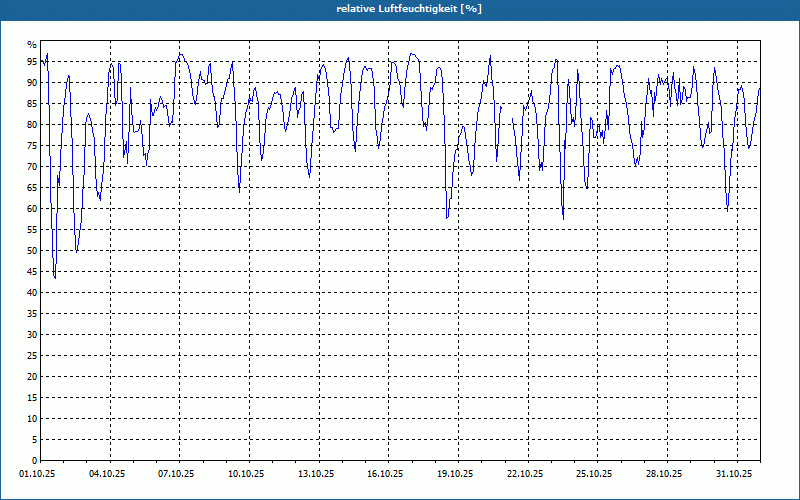Select the x-axis date label 10.10.25
This screenshot has width=800, height=500.
coord(246,474)
